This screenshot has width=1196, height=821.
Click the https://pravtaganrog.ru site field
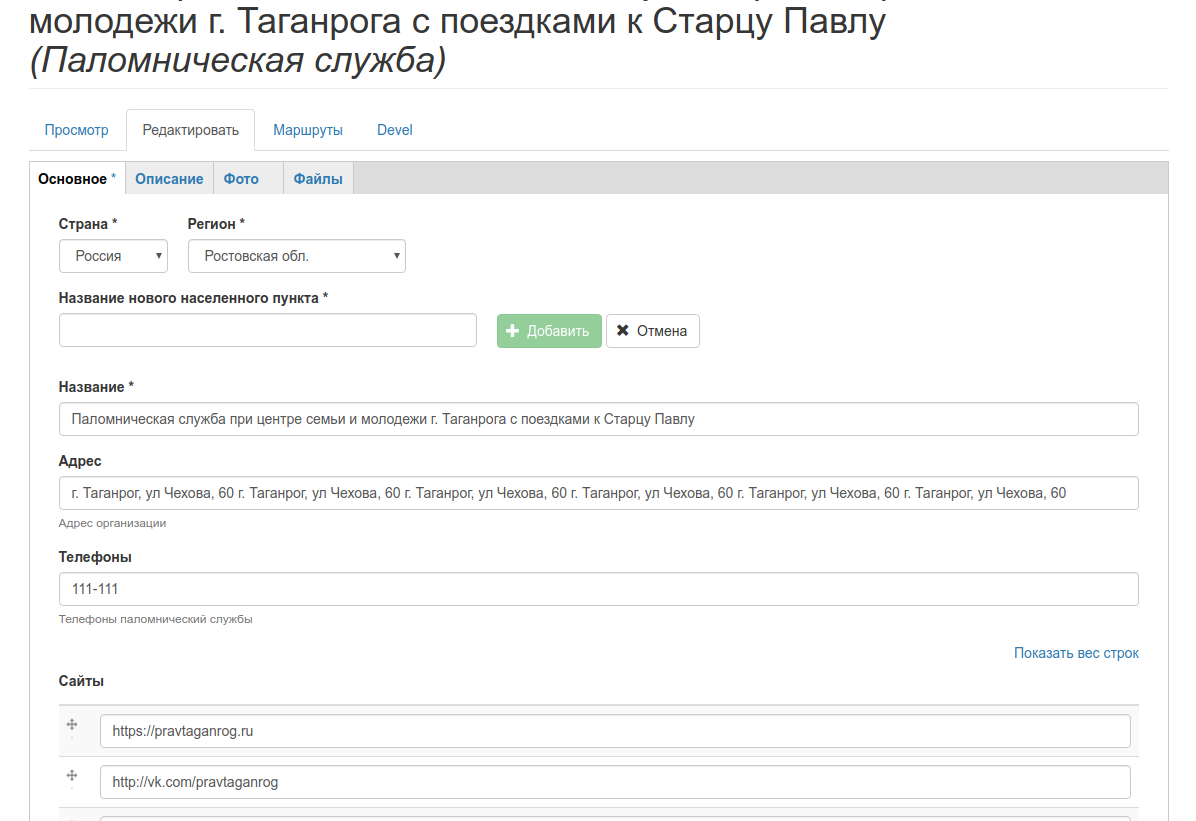tap(615, 731)
